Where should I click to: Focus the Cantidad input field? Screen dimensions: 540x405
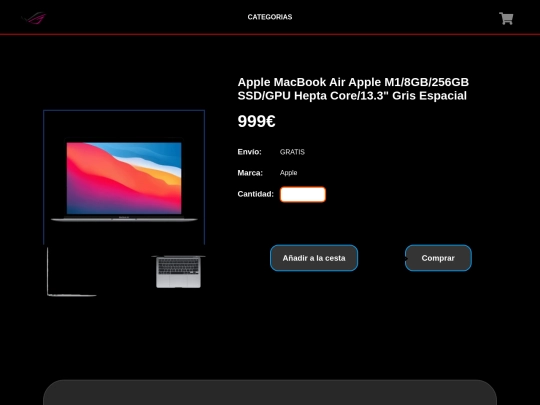(303, 194)
